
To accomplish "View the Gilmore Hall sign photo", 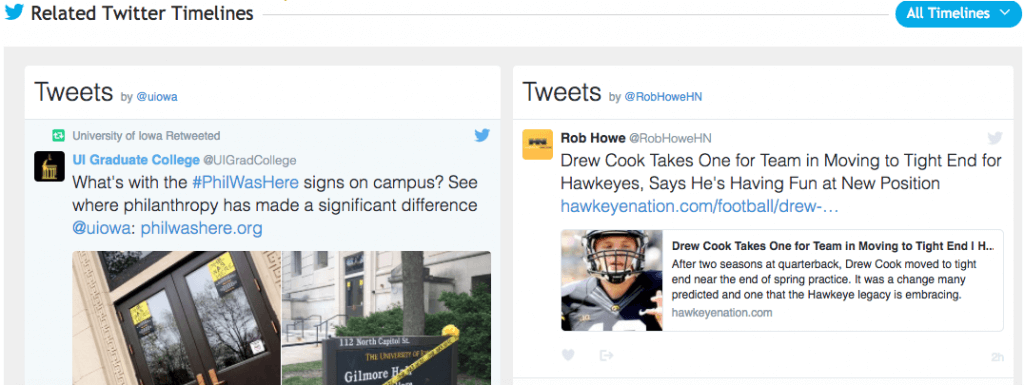I will point(387,318).
